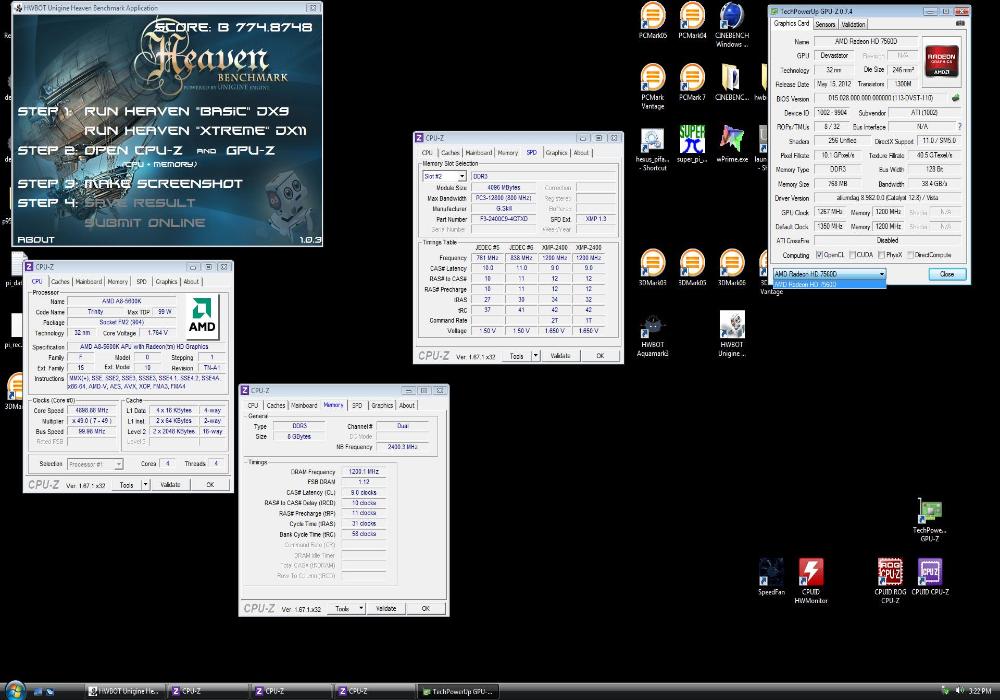Screen dimensions: 1000x700
Task: Click the Tools dropdown arrow in the CPU-Z SPD window
Action: point(536,355)
